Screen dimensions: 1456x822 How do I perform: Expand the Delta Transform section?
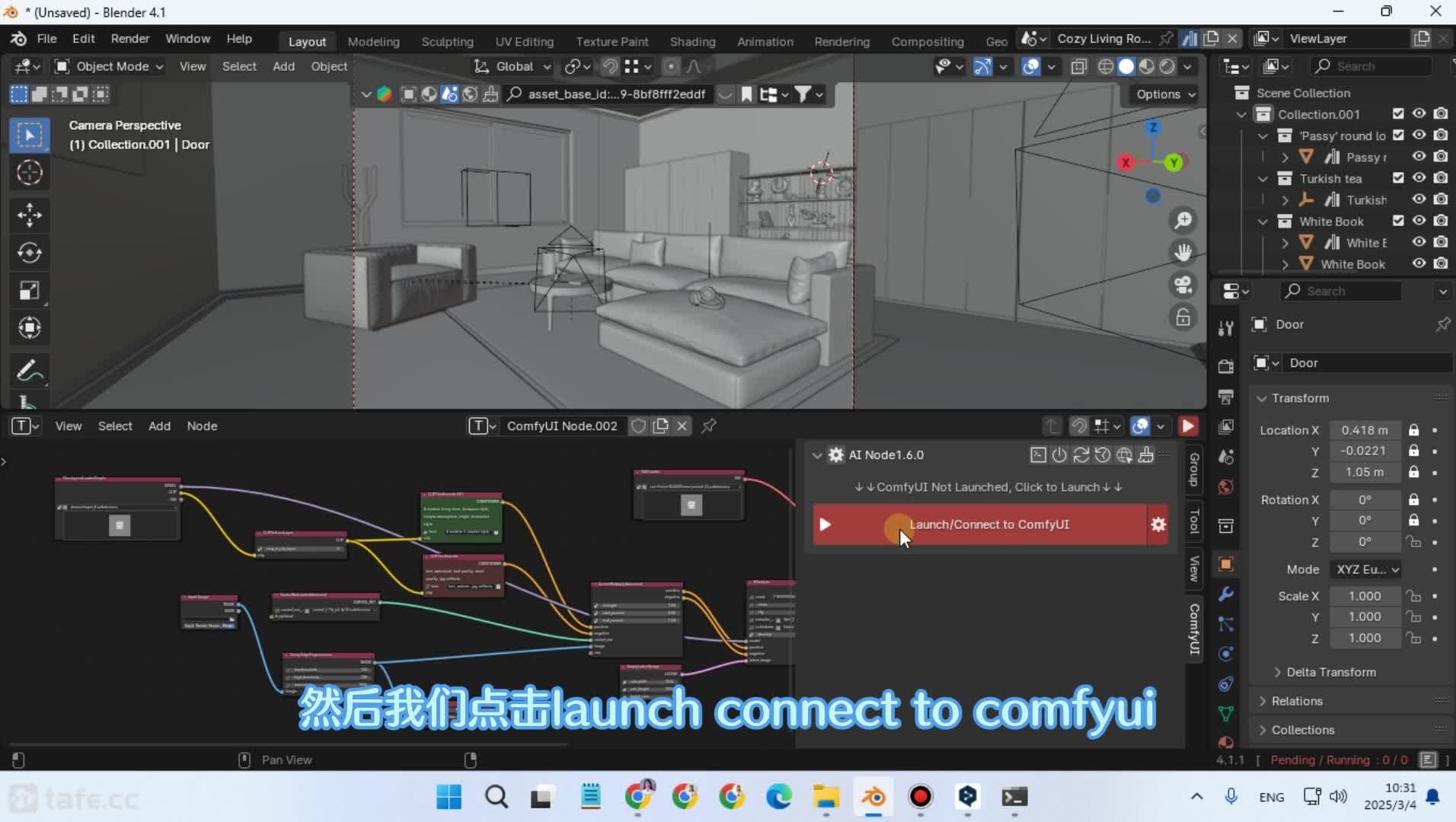coord(1330,672)
